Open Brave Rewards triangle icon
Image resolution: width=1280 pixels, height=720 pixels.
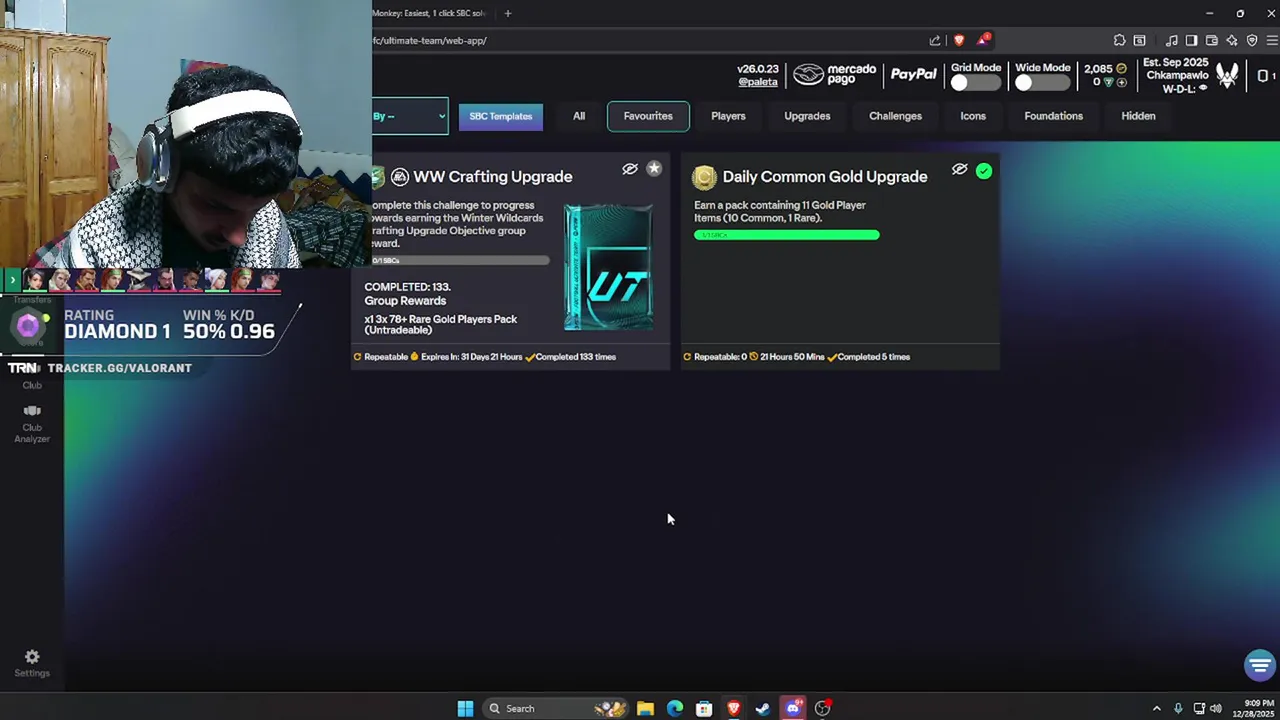(983, 40)
